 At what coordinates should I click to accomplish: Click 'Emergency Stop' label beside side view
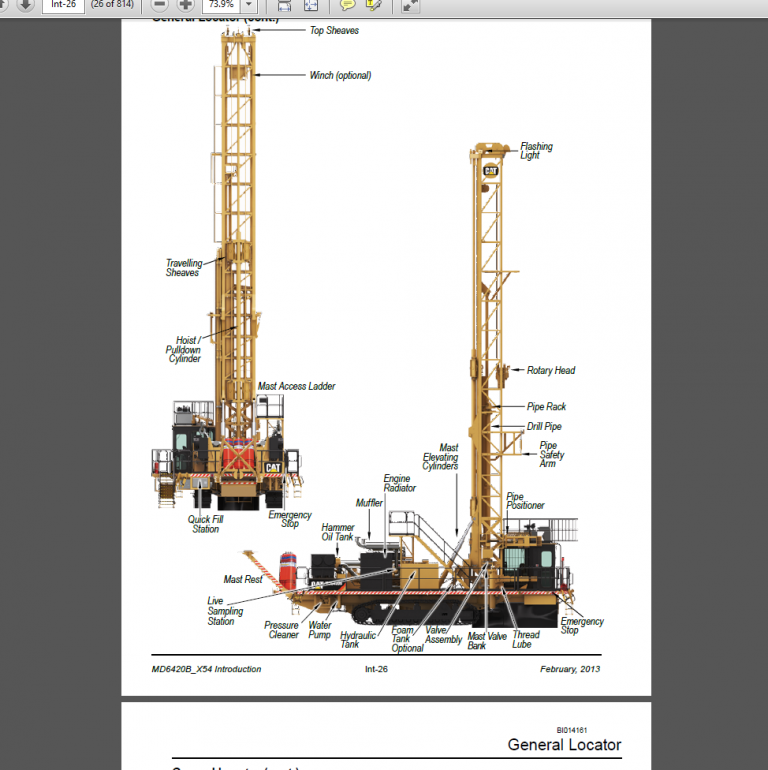coord(582,626)
